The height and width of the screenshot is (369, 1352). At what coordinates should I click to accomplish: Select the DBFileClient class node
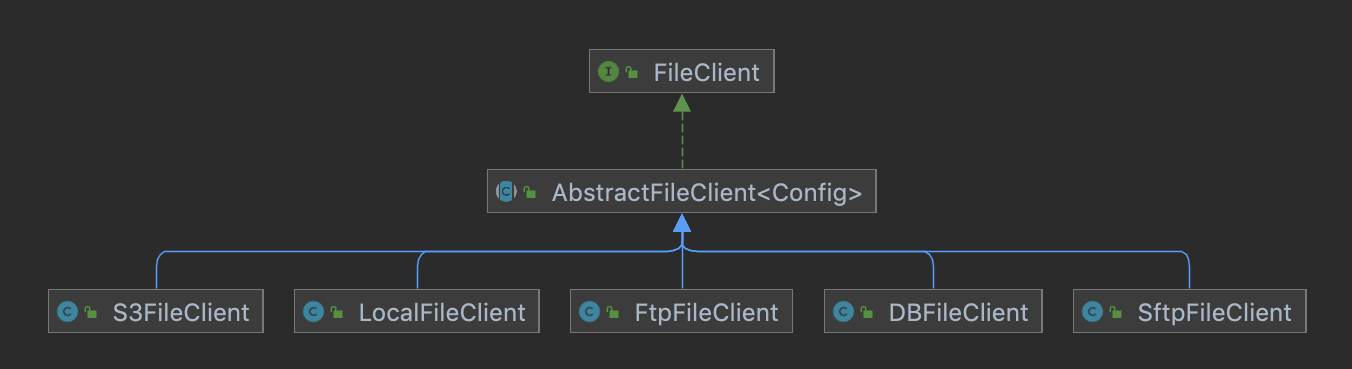click(933, 312)
